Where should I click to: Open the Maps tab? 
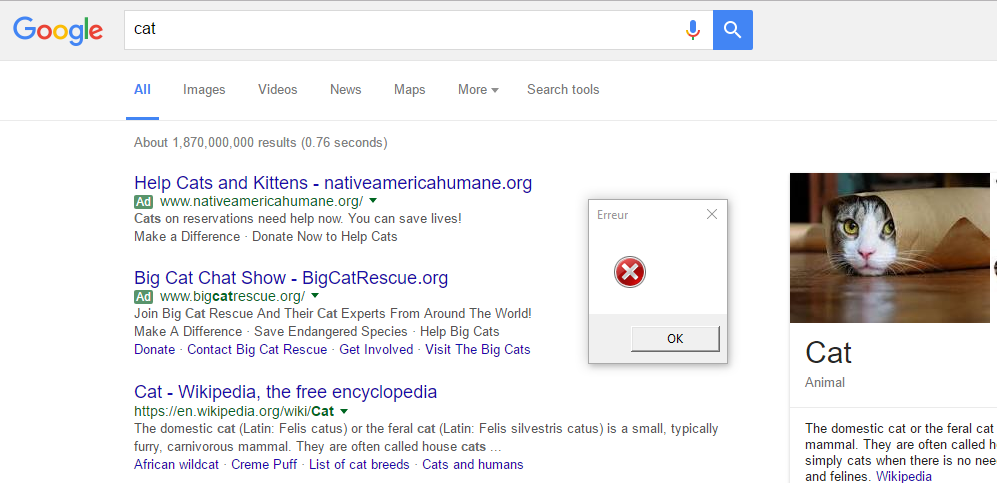pos(409,90)
